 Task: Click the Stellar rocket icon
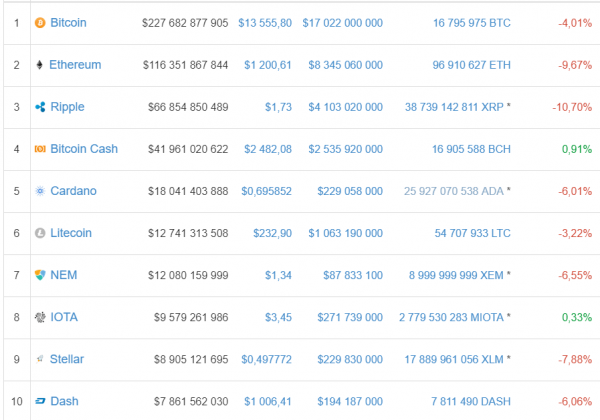coord(40,359)
